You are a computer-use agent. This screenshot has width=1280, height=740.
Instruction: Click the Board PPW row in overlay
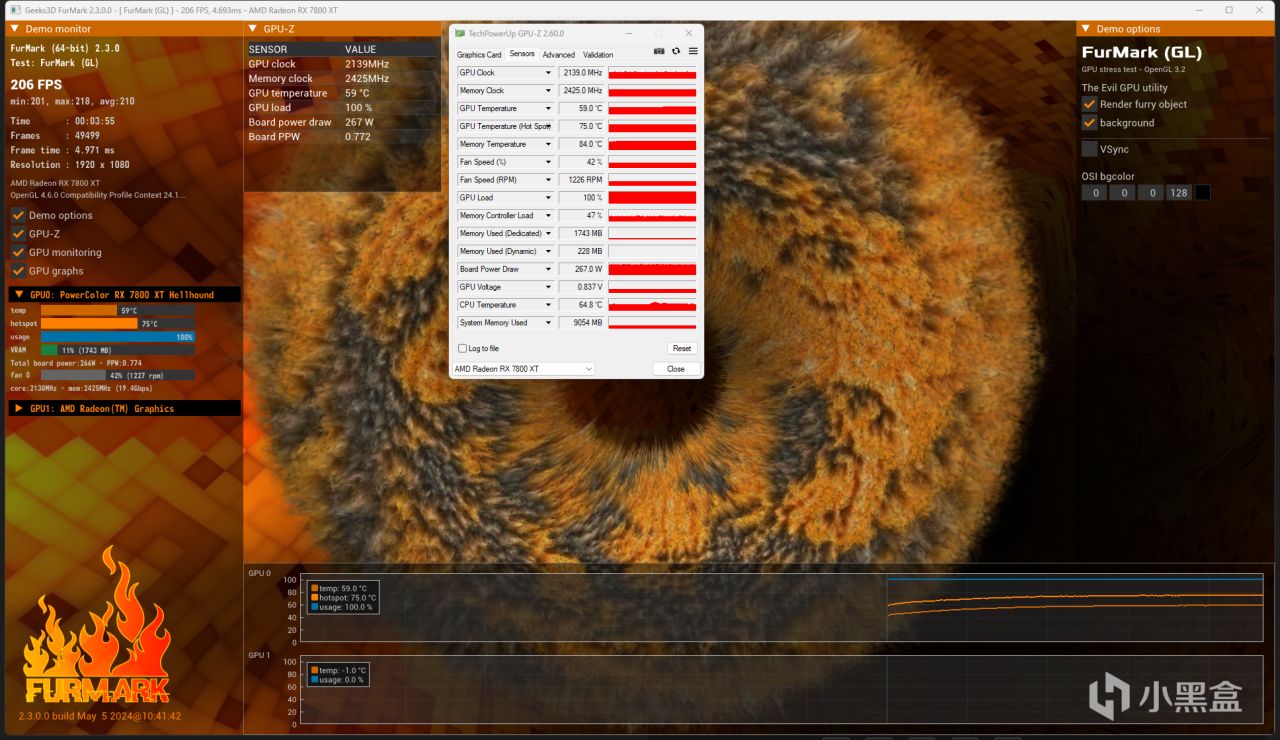coord(343,137)
